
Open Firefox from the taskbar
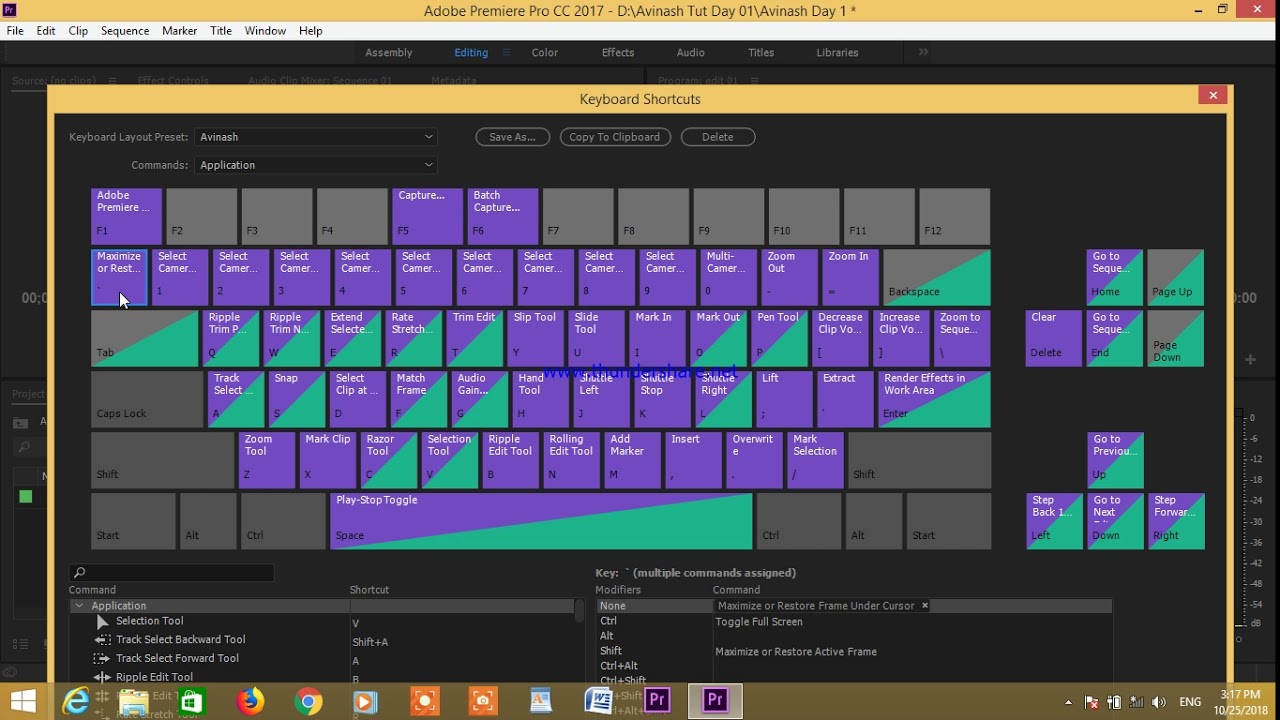(250, 701)
